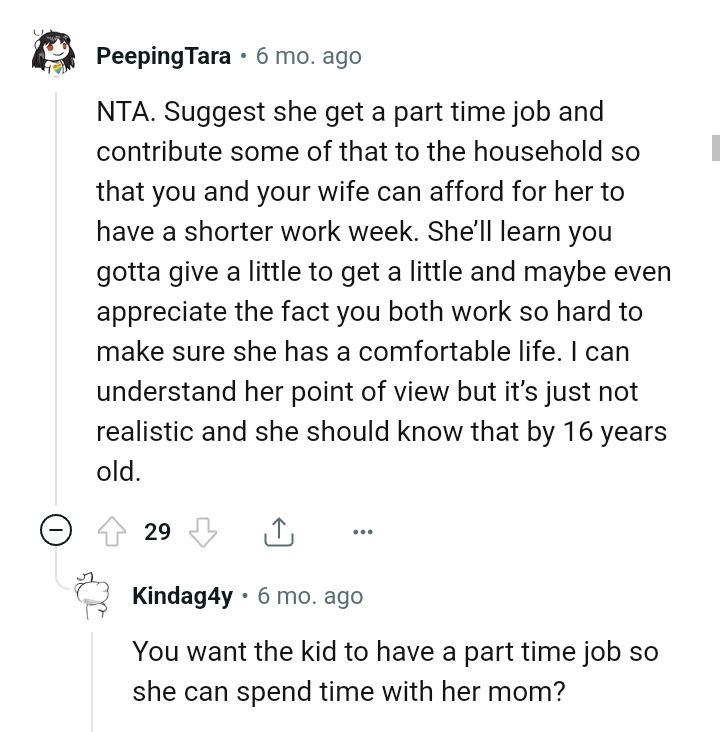Click PeepingTara's 6 mo. ago timestamp
This screenshot has width=720, height=732.
(309, 56)
